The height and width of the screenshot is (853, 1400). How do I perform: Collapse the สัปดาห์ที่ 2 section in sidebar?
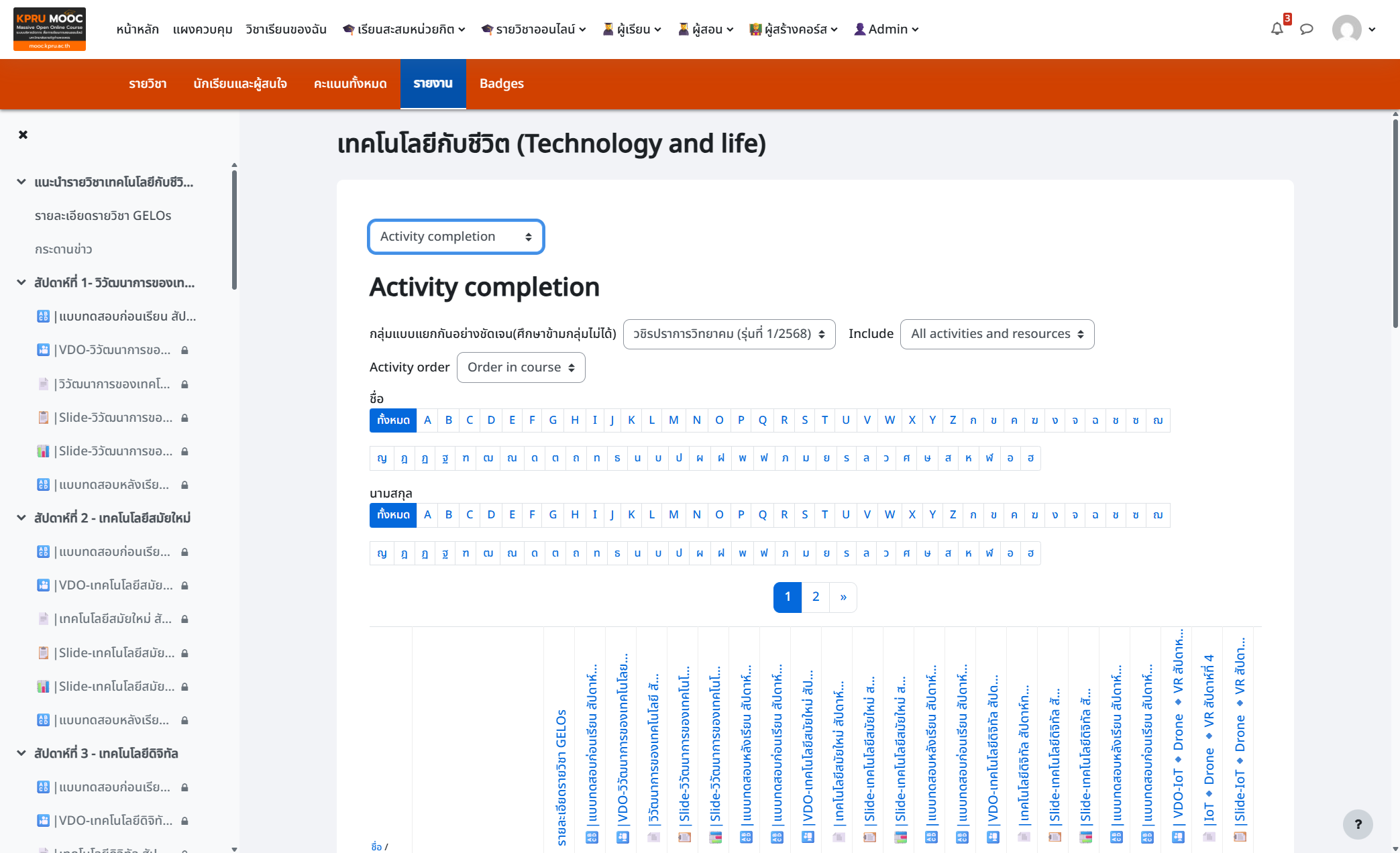(x=21, y=518)
